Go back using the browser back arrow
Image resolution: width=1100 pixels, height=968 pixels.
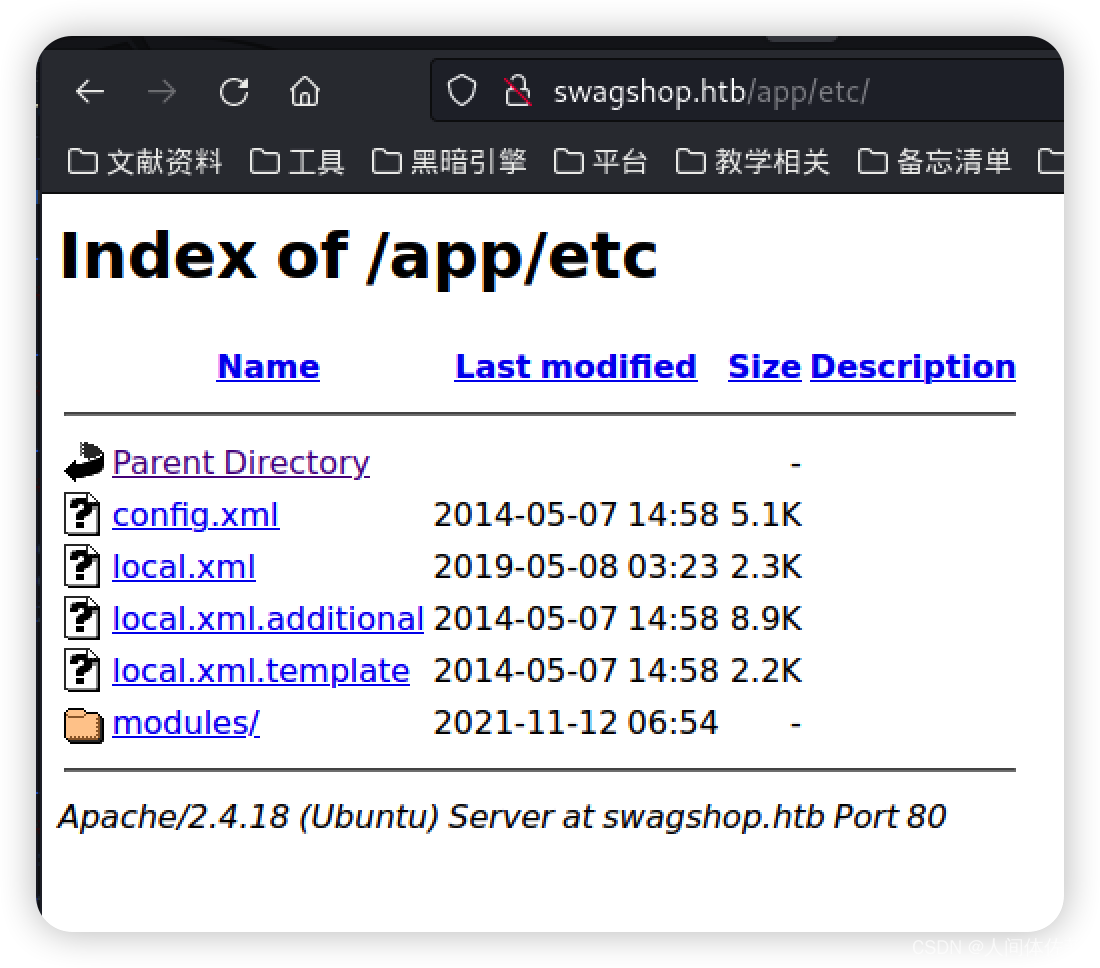(90, 91)
